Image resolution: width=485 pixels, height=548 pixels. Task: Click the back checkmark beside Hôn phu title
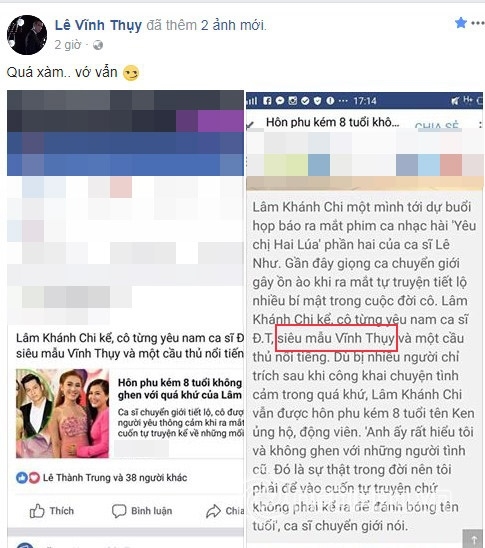[250, 125]
